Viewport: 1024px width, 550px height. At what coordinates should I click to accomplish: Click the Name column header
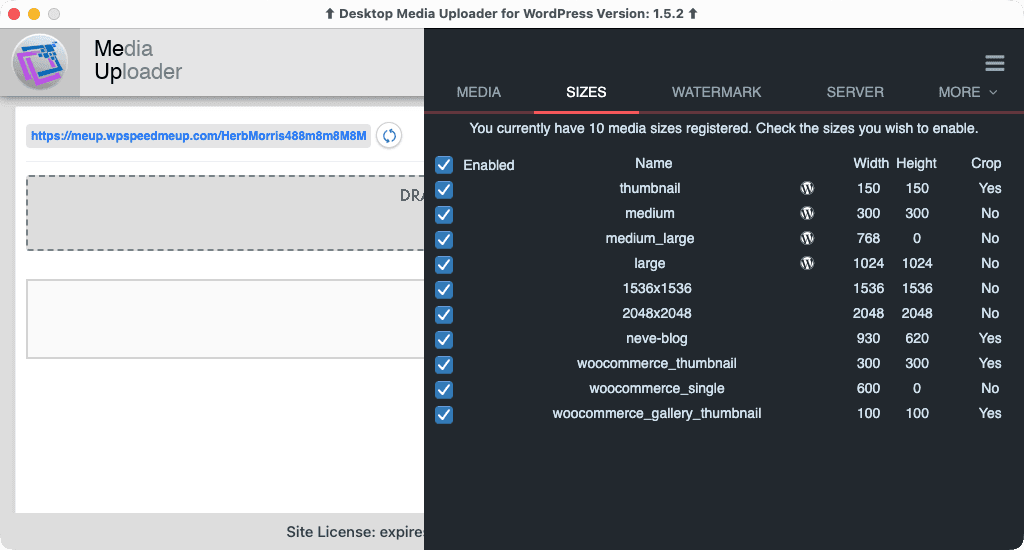click(654, 163)
